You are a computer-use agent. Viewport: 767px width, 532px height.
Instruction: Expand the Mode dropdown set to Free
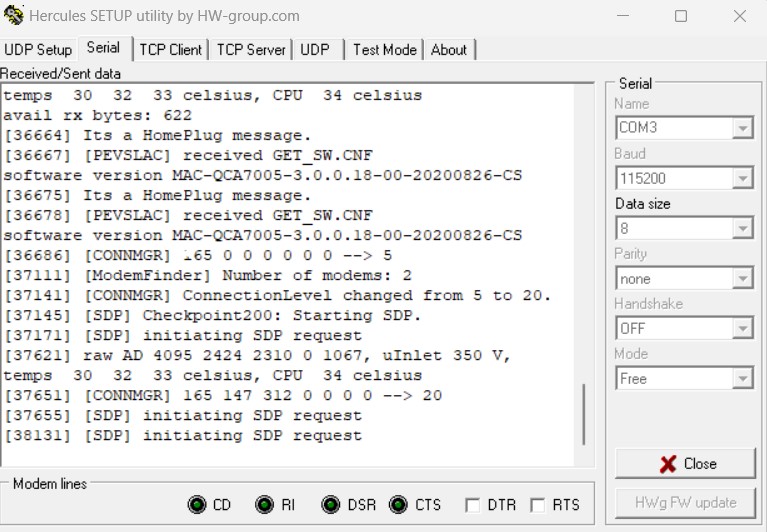click(742, 378)
